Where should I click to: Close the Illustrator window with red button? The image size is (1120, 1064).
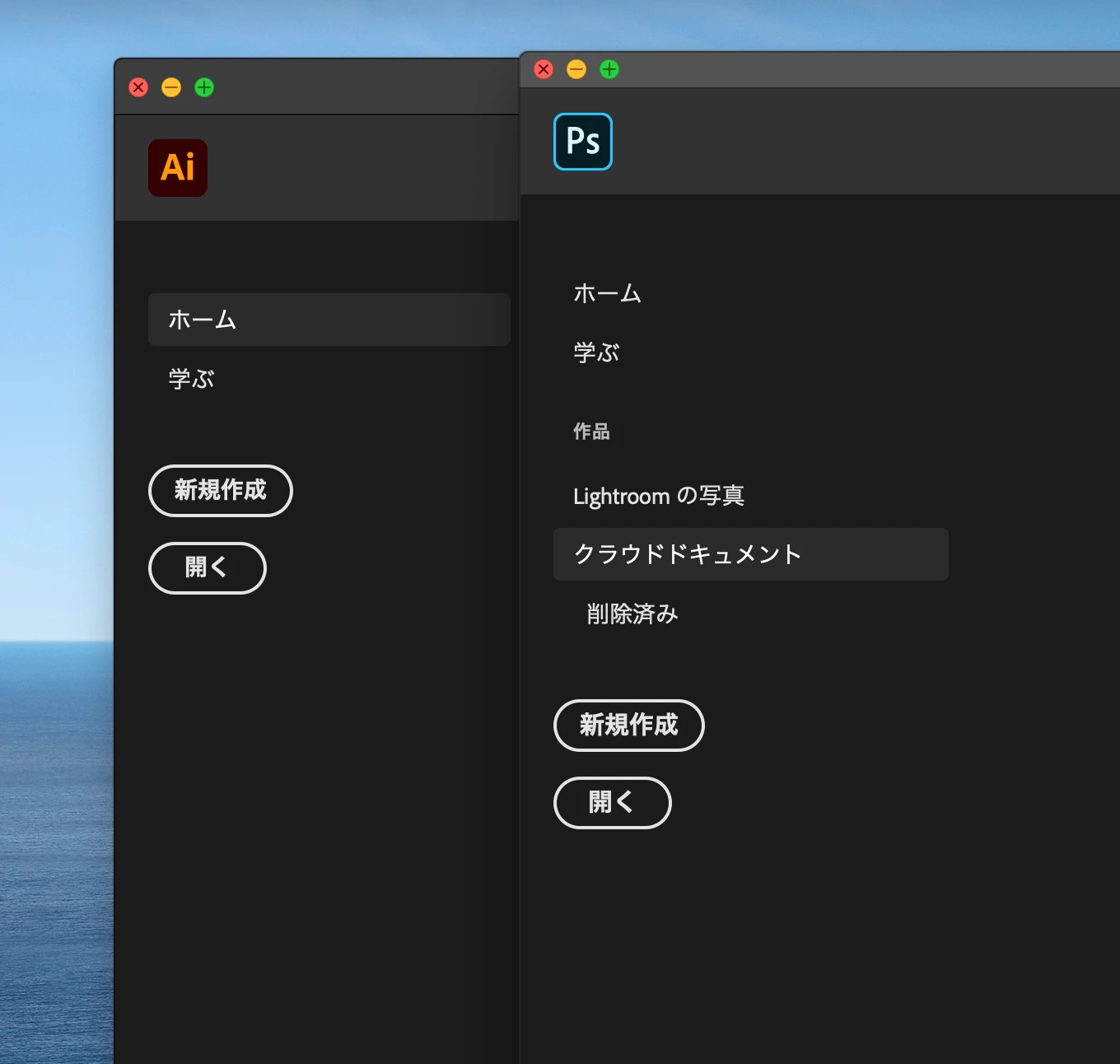pyautogui.click(x=138, y=87)
